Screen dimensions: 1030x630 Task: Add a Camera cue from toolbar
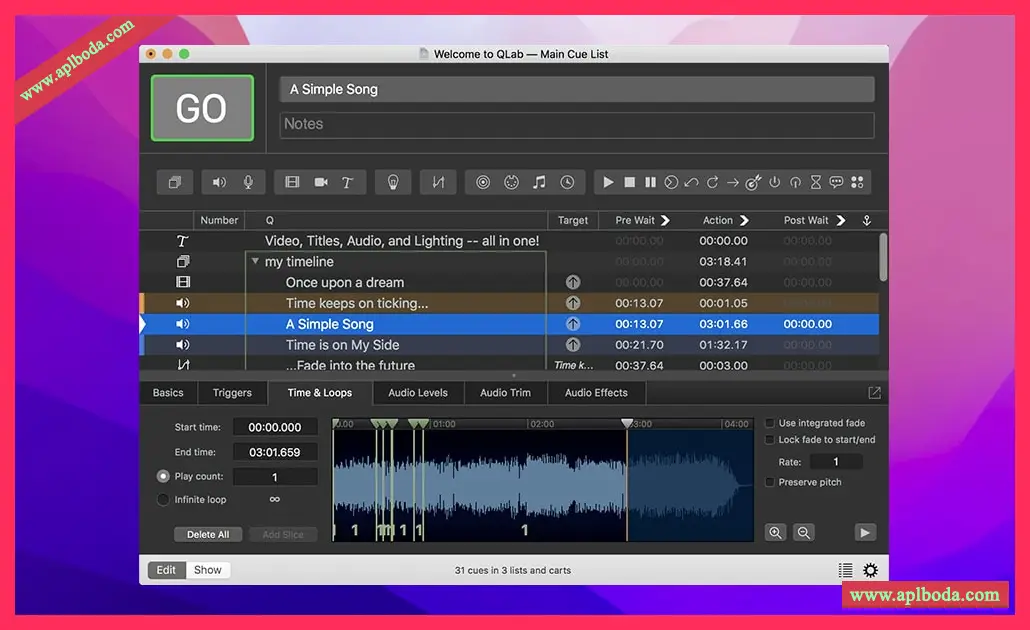[x=321, y=182]
